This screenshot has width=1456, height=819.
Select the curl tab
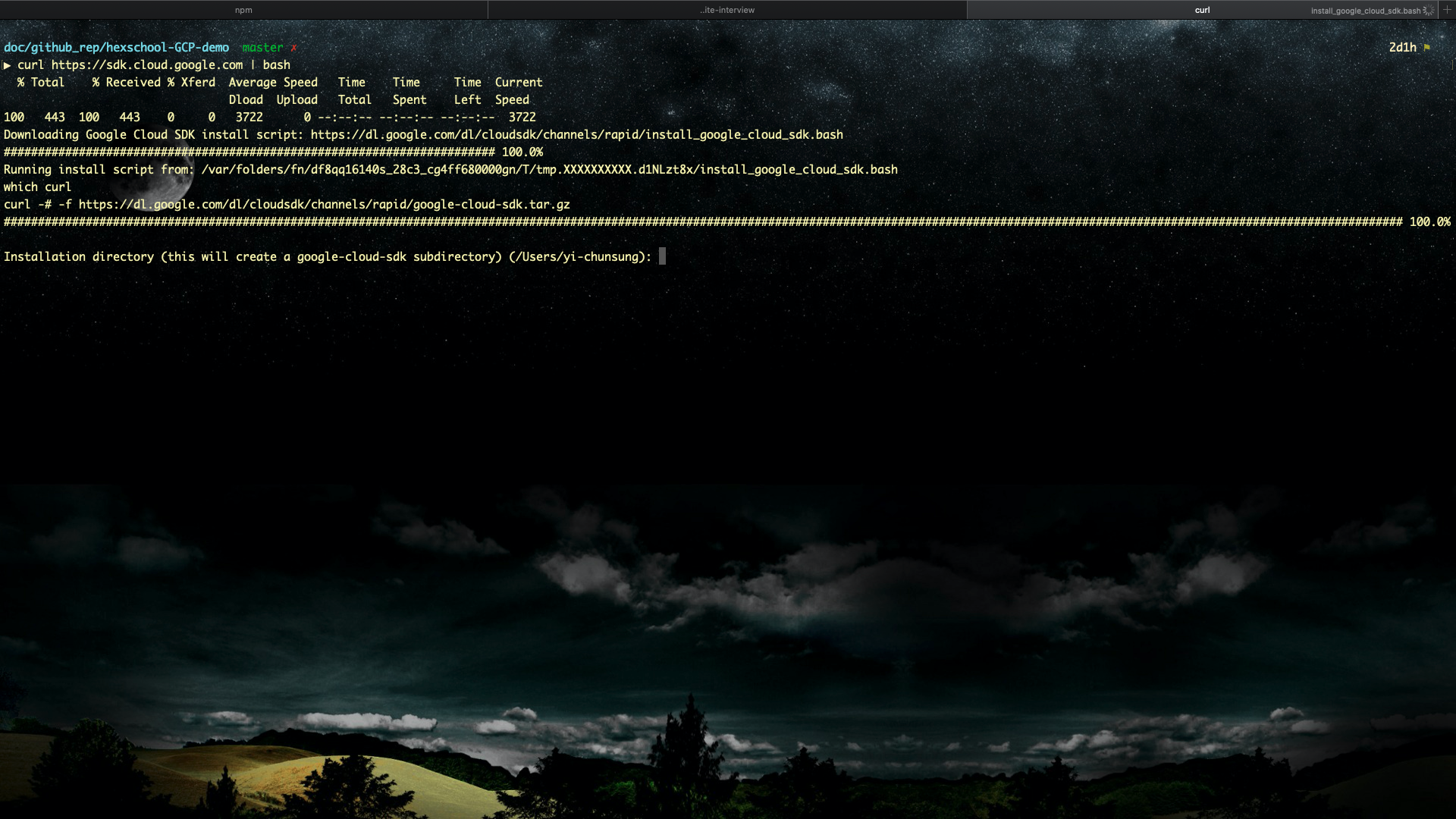(1202, 10)
